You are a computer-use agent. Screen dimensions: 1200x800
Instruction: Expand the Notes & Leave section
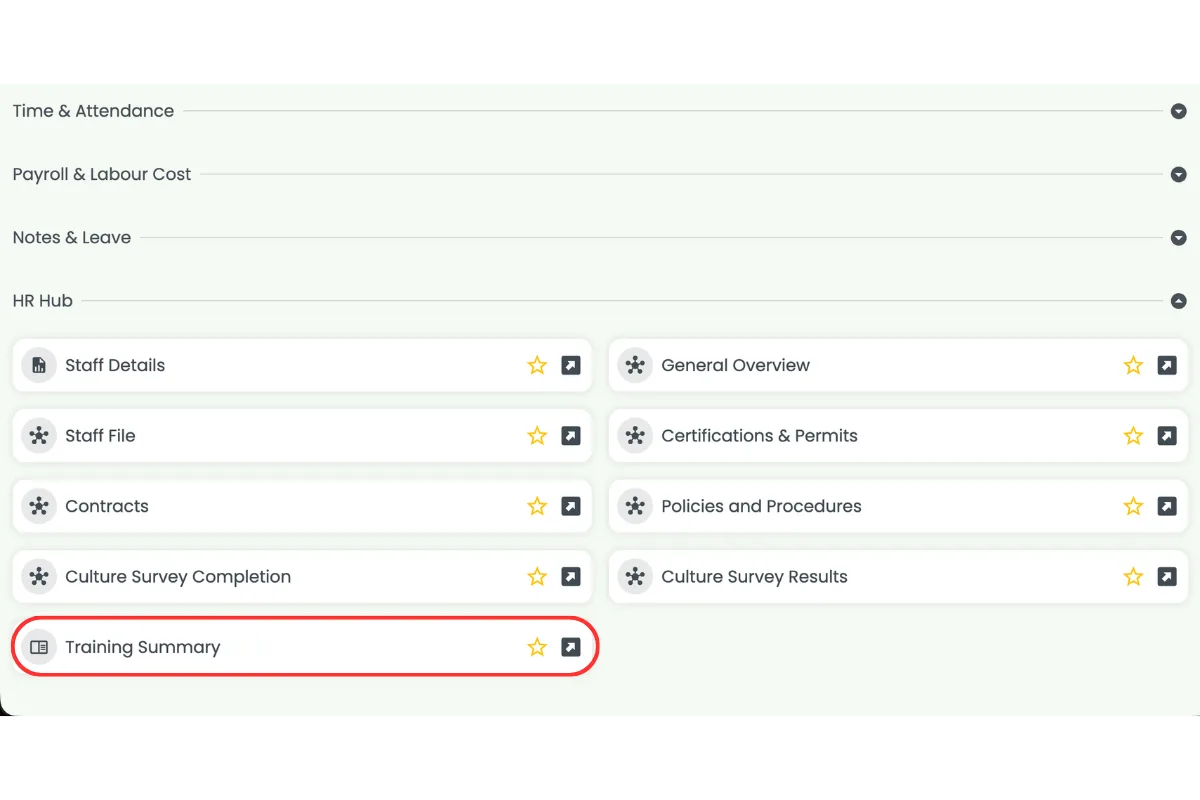(1178, 238)
